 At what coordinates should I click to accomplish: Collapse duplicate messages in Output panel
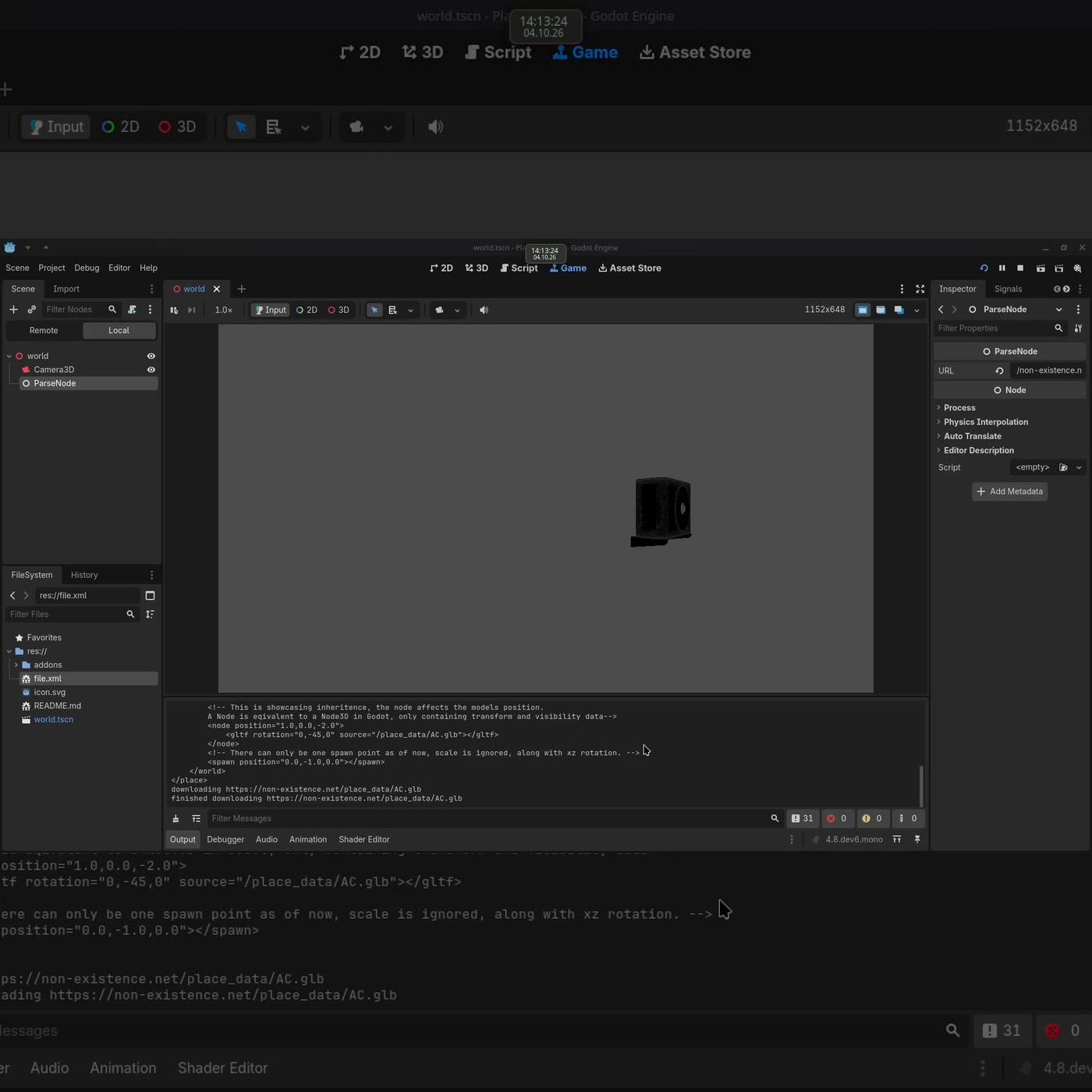196,819
